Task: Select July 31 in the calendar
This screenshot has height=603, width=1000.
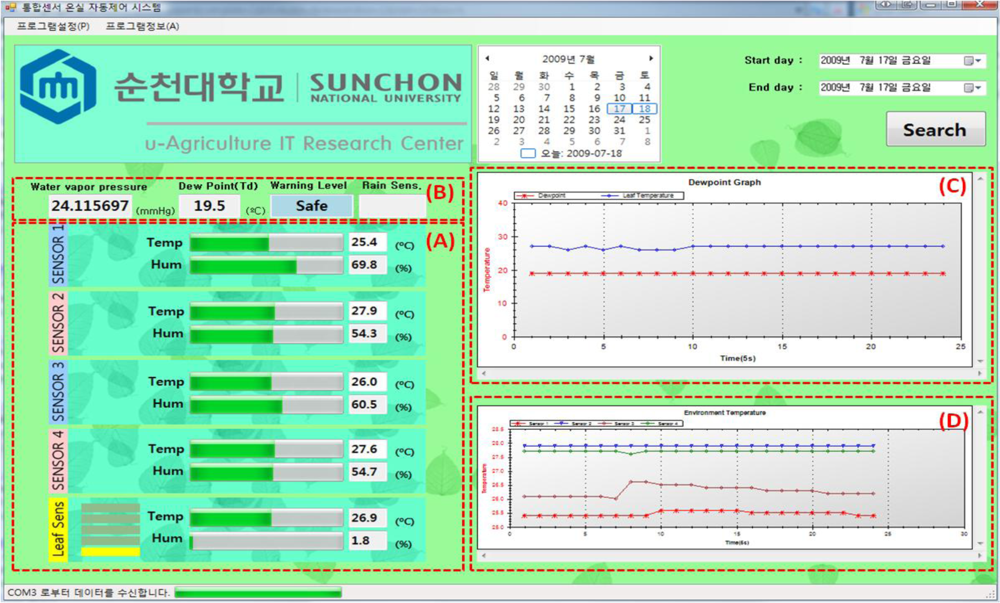Action: tap(619, 131)
